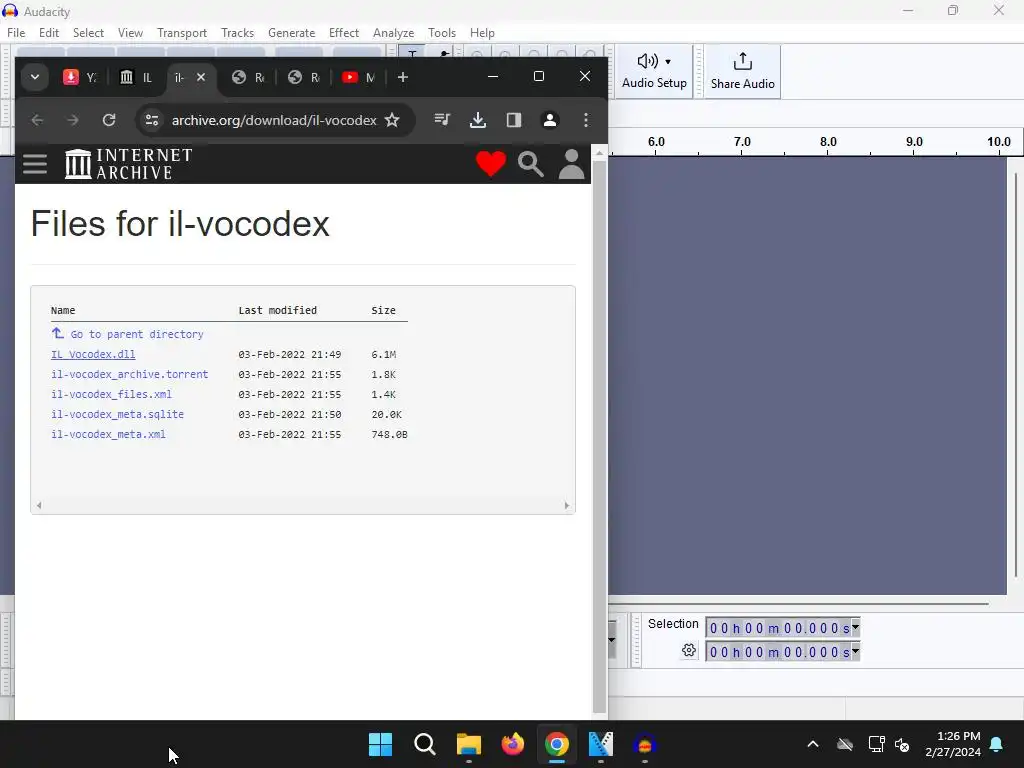Click the red heart donate icon
This screenshot has width=1024, height=768.
pyautogui.click(x=490, y=164)
